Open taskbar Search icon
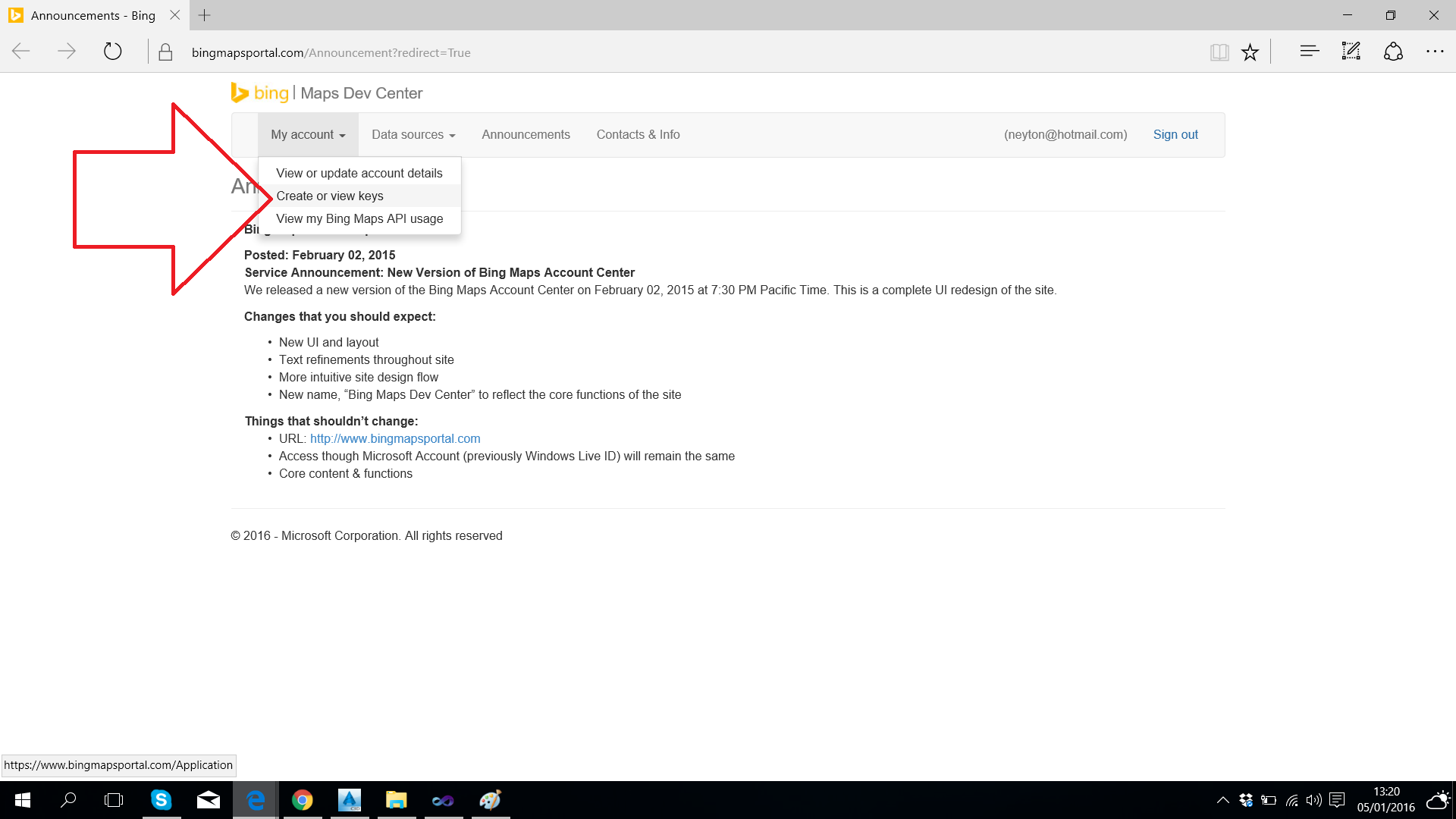Screen dimensions: 1456x819 click(68, 800)
